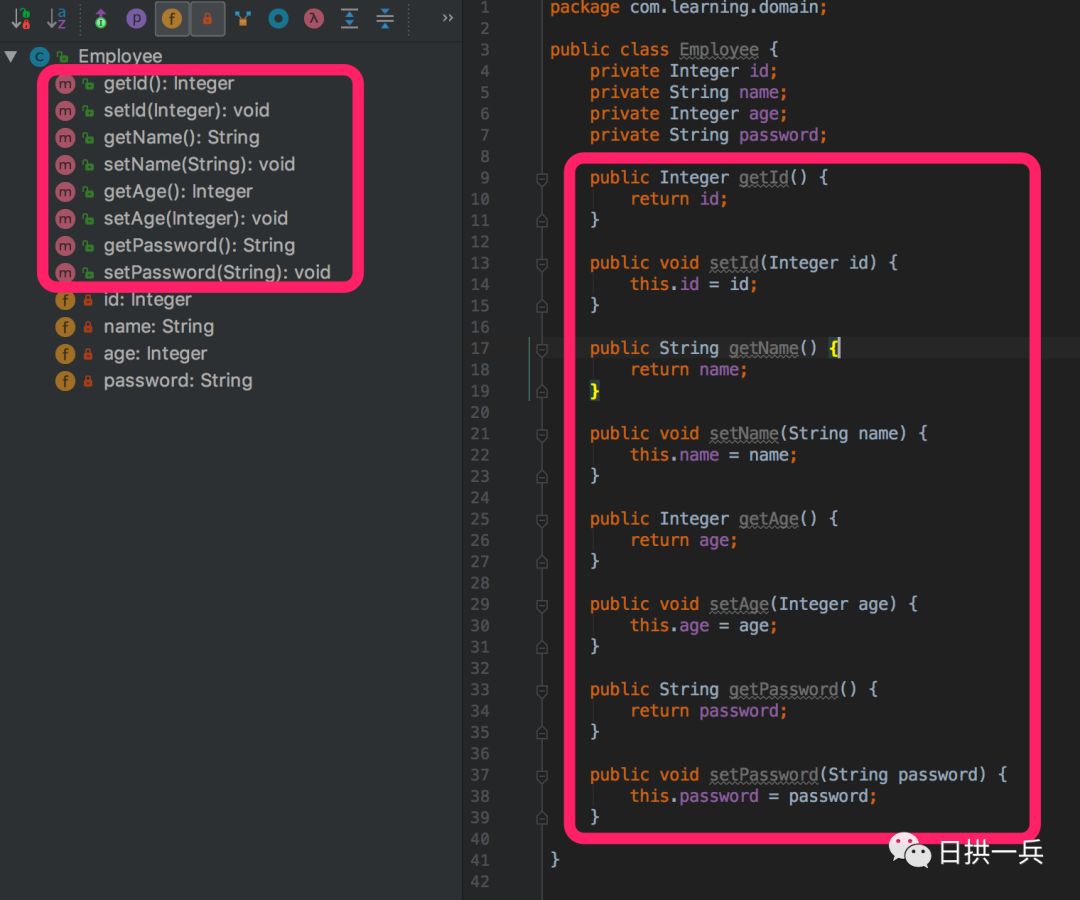Screen dimensions: 1080x900
Task: Click 'this.password = password;' statement
Action: 753,797
